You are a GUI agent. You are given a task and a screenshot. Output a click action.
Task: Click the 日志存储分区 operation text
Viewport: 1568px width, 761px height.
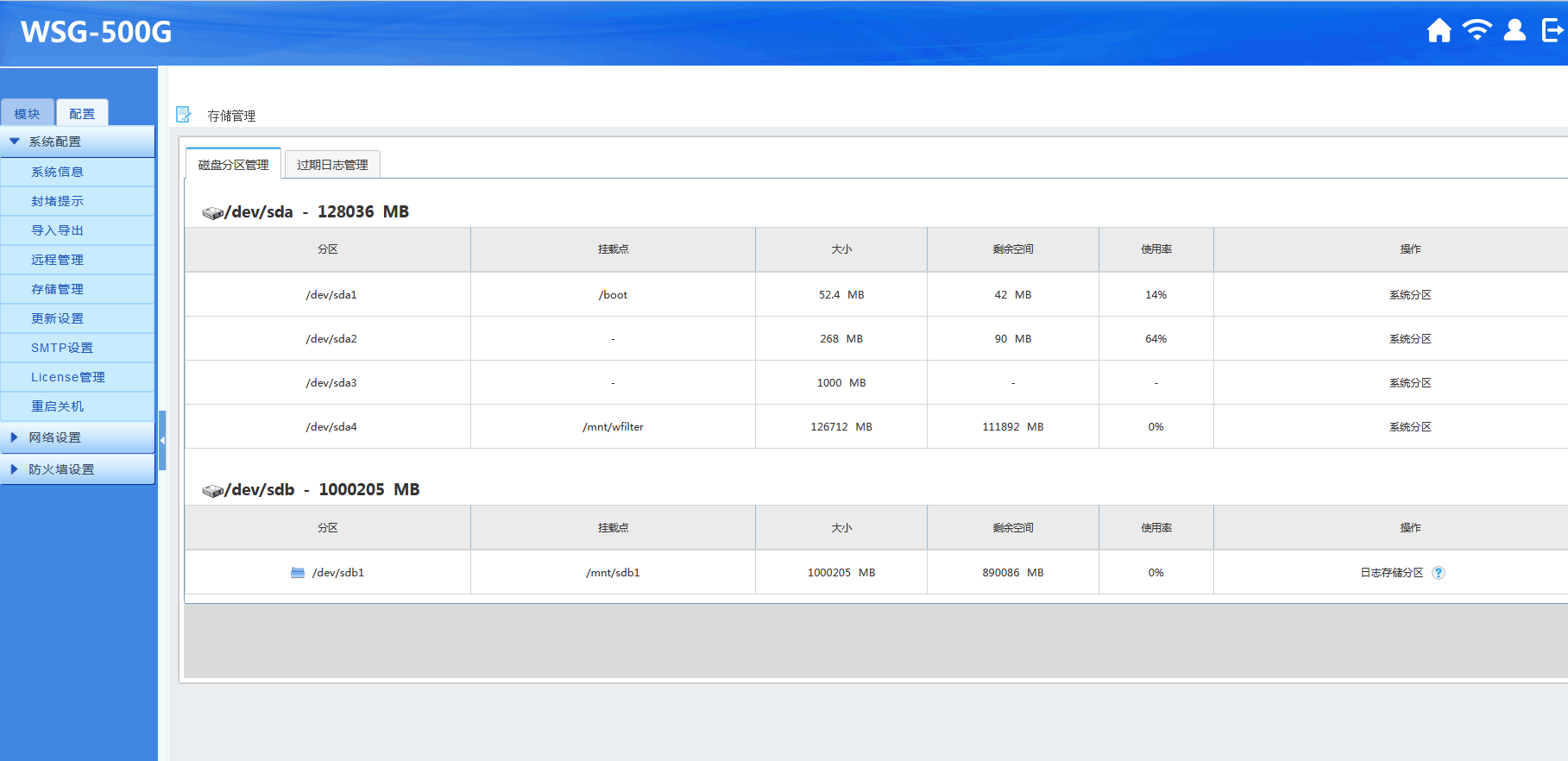(1391, 573)
